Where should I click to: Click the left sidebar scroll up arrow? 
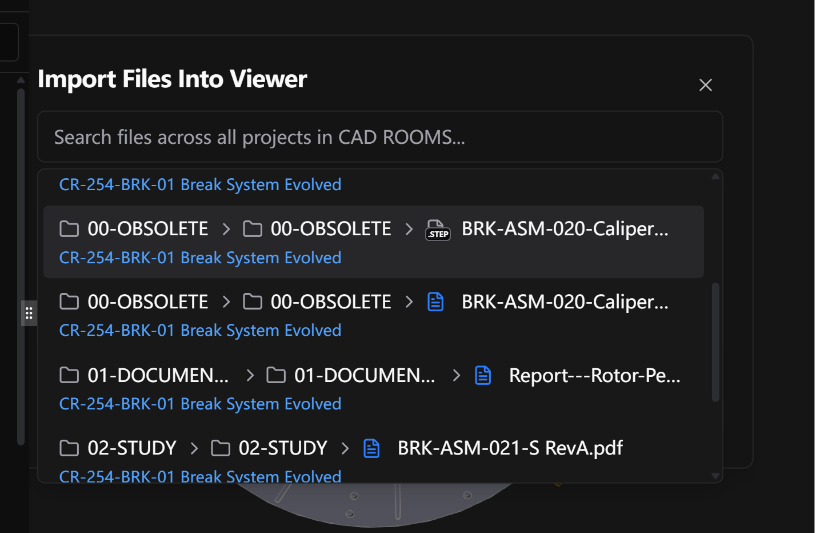tap(21, 80)
